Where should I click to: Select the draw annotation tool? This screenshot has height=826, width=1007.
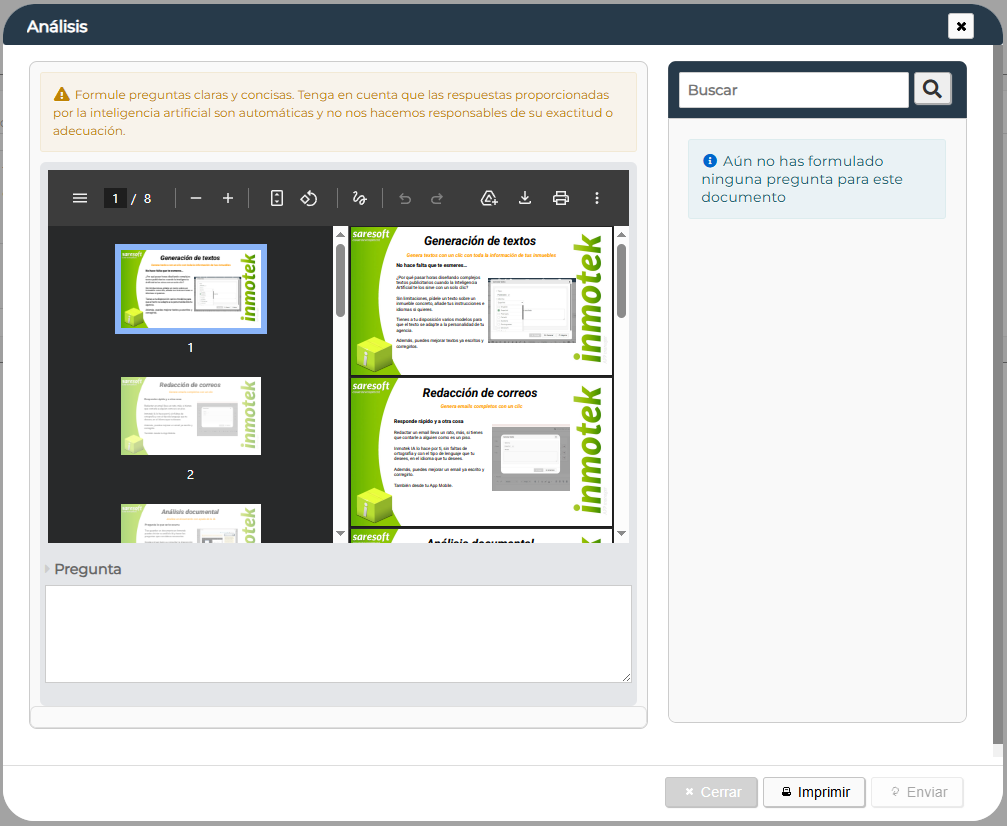[x=360, y=198]
